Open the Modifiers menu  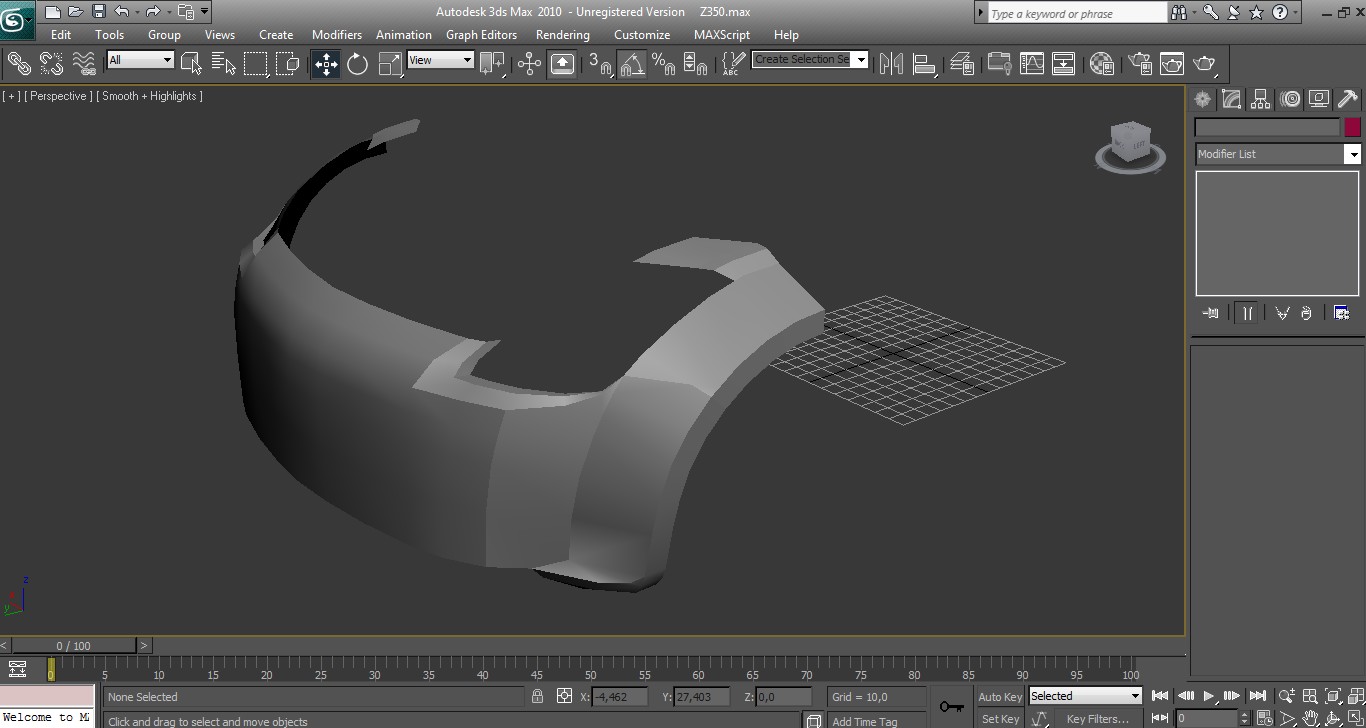pos(336,34)
